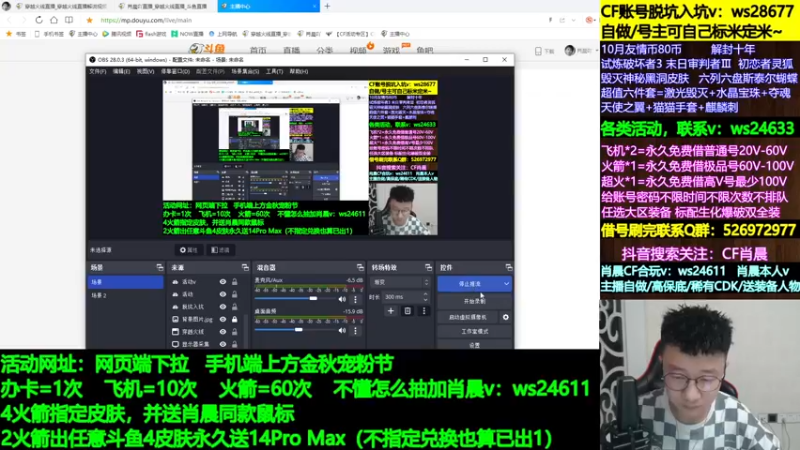Click the Douyu logo on the webpage
Screen dimensions: 800x450
(x=207, y=49)
